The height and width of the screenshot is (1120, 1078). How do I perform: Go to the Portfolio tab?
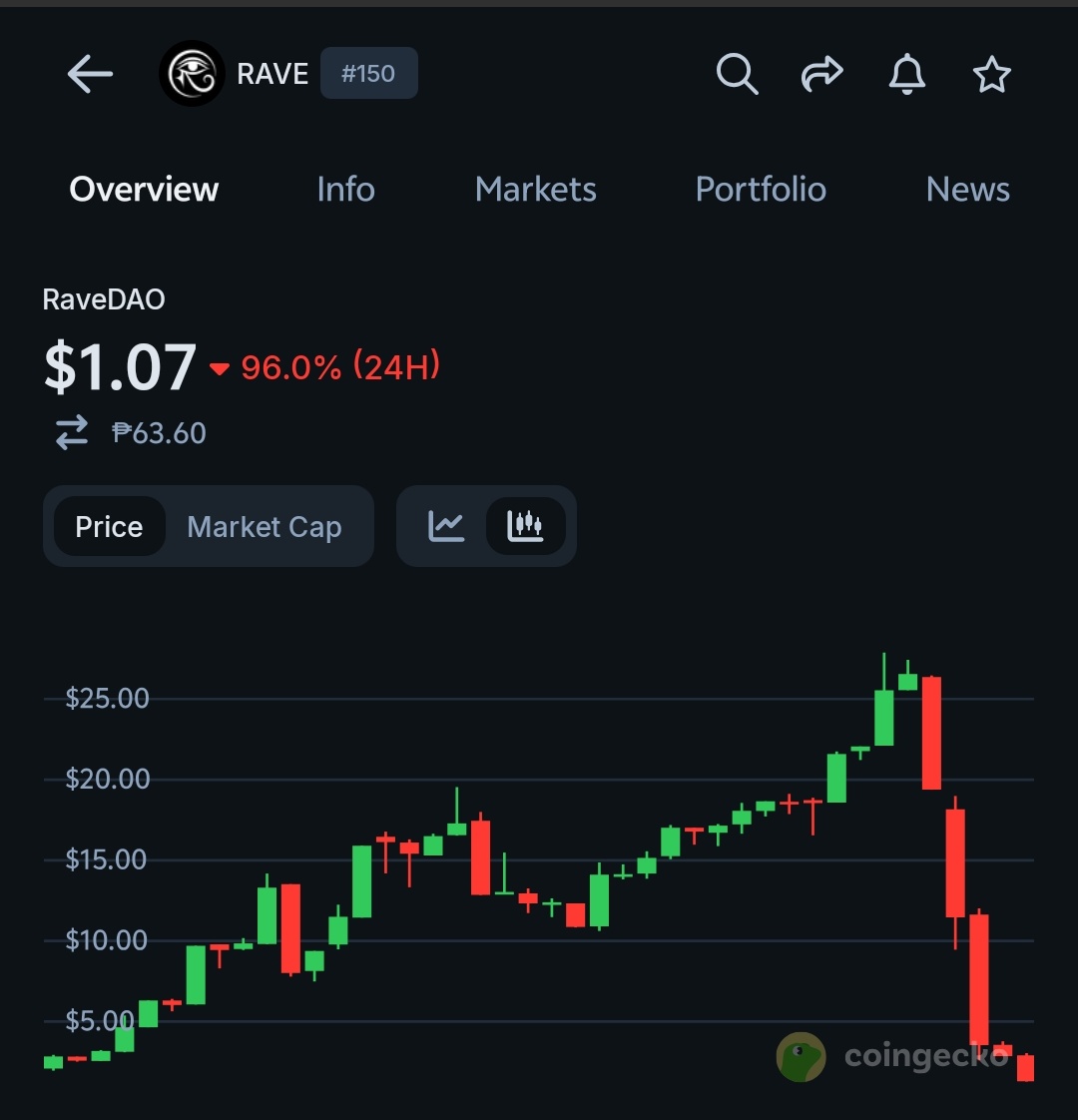coord(761,190)
